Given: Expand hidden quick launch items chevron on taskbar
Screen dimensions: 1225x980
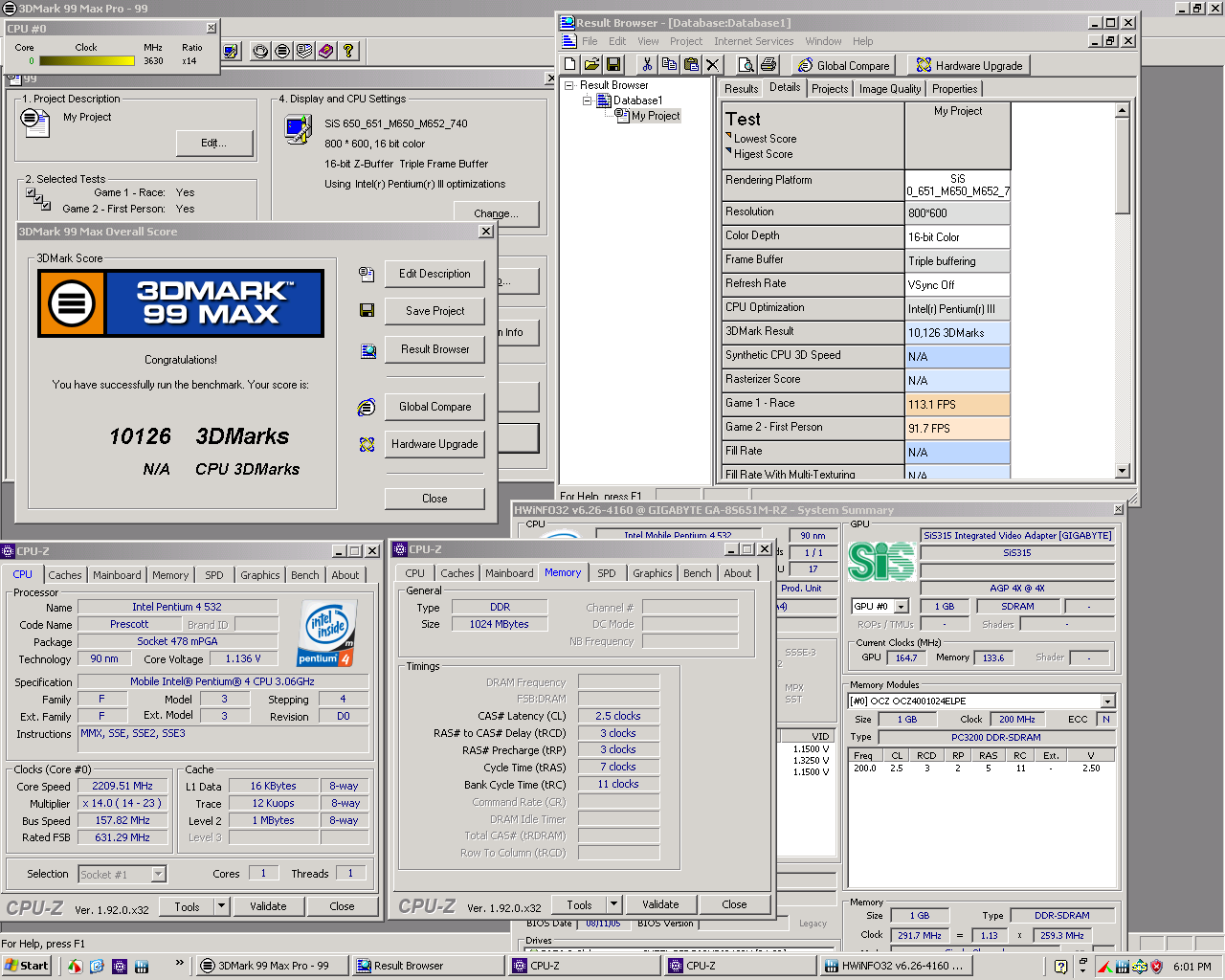Looking at the screenshot, I should tap(179, 963).
